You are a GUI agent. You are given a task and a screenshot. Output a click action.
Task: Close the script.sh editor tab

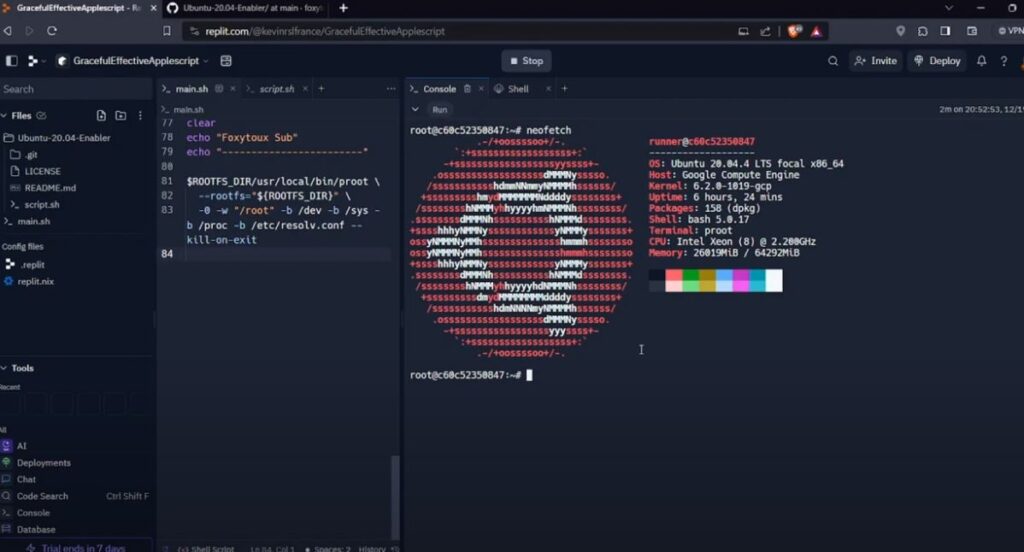pyautogui.click(x=305, y=89)
